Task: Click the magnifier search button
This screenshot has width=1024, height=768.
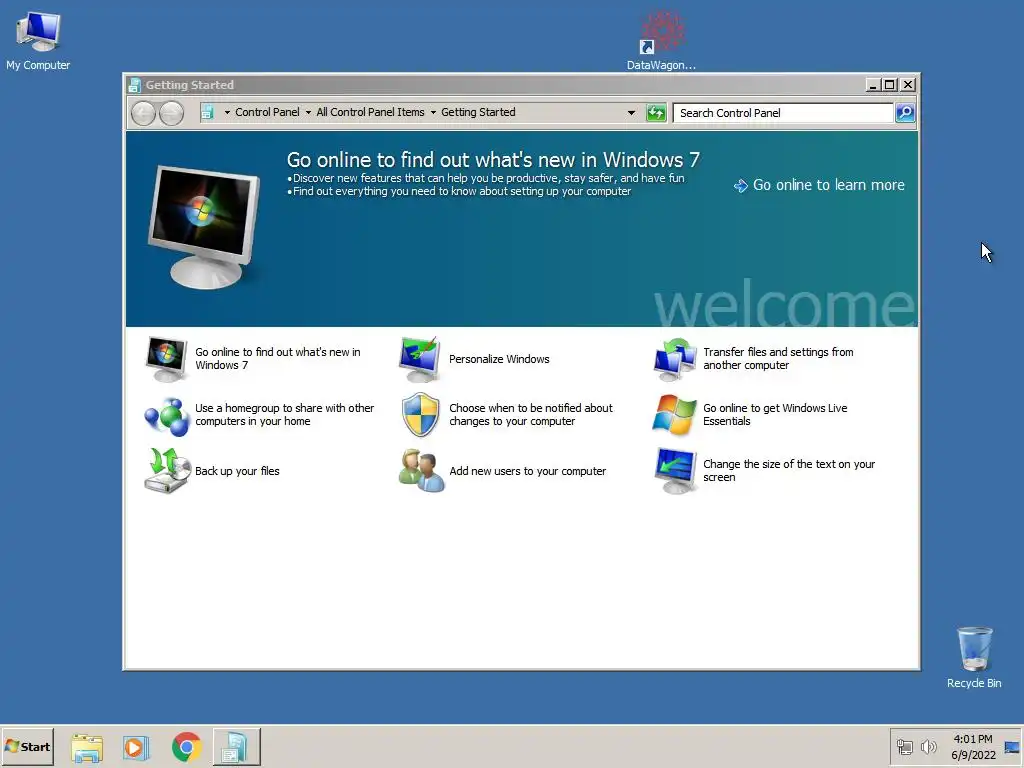Action: tap(904, 113)
